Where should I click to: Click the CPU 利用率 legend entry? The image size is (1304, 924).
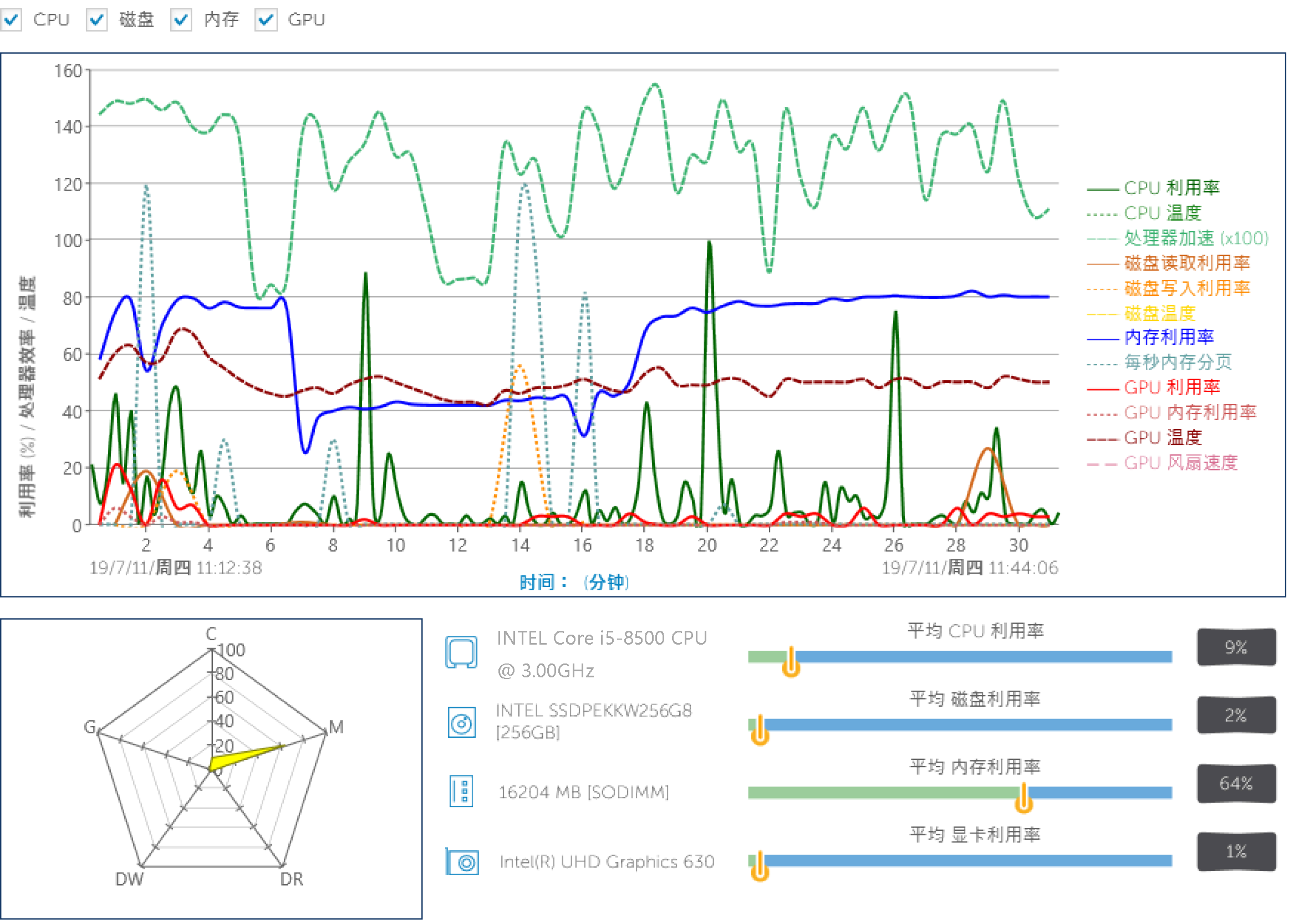coord(1171,188)
